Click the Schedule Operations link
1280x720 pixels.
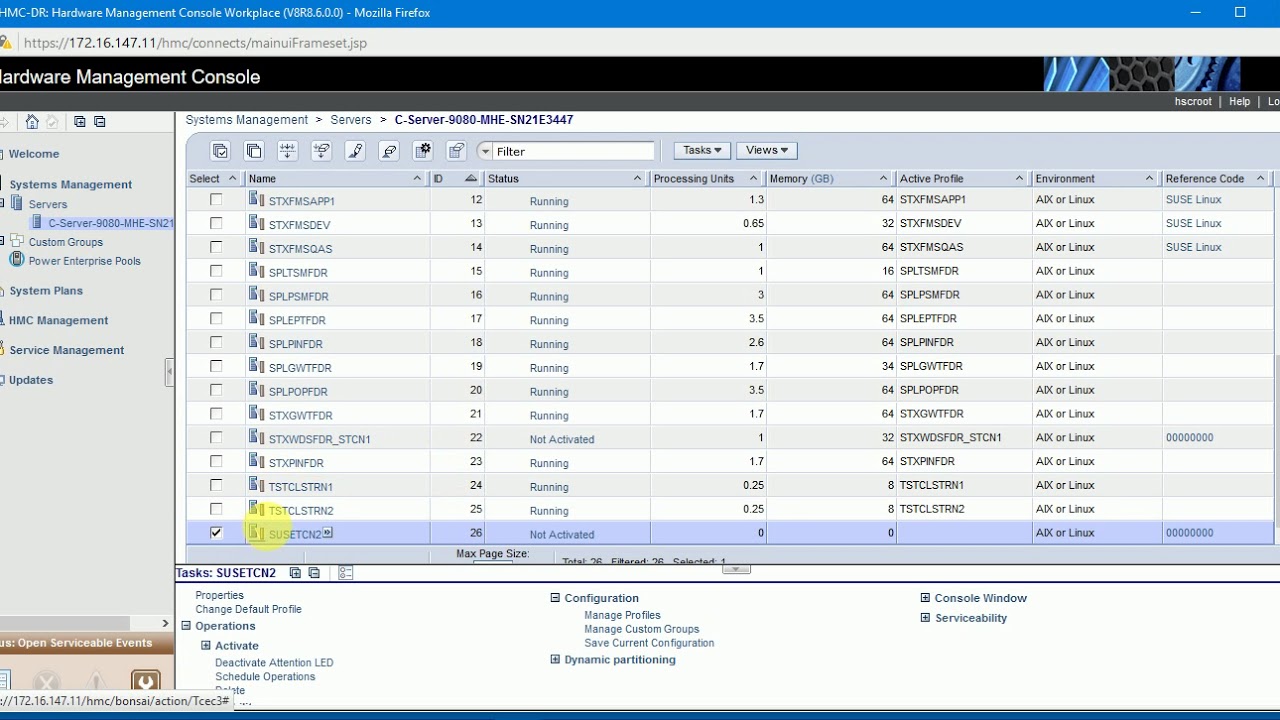click(x=265, y=677)
